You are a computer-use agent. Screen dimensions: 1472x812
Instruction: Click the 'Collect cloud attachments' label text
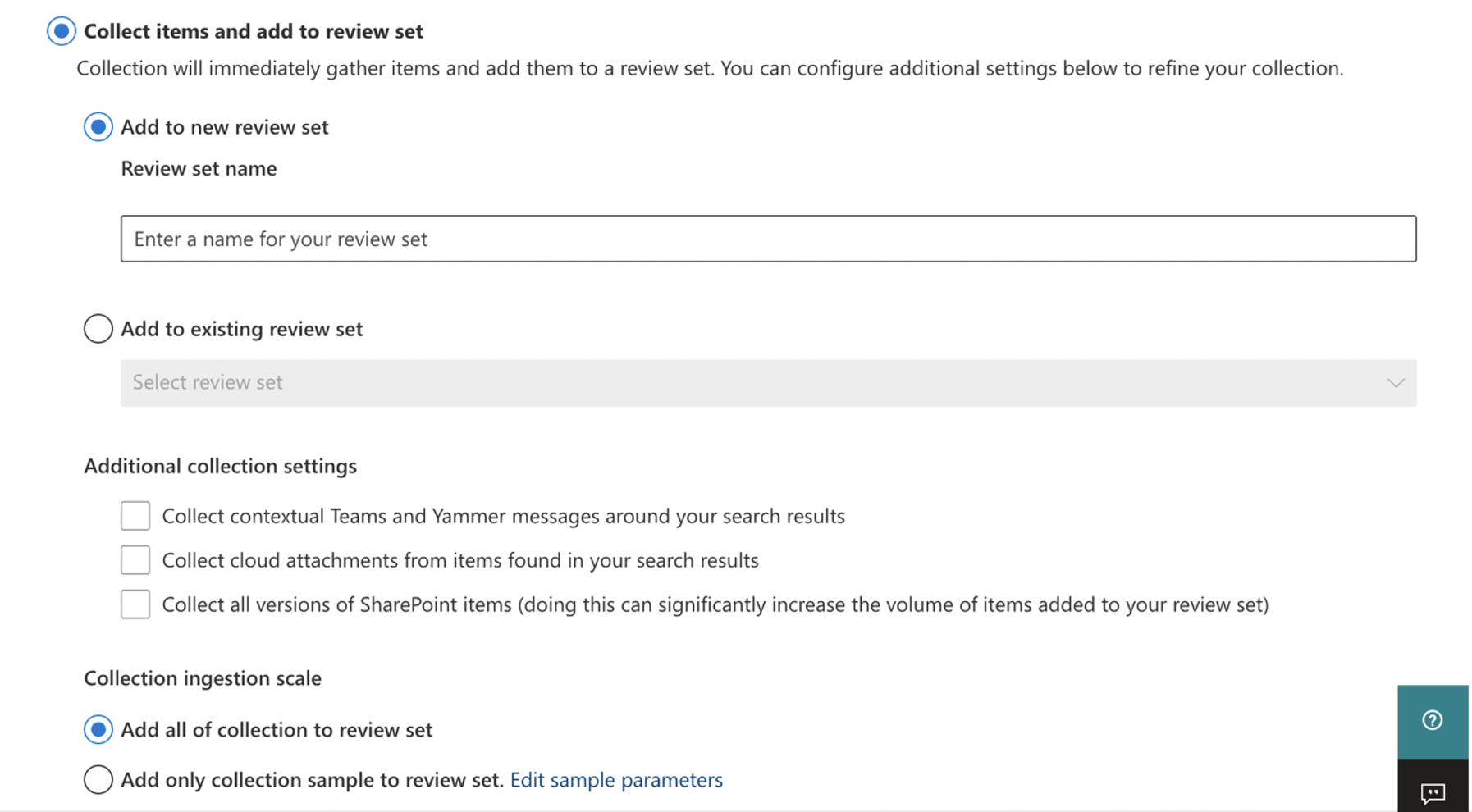click(x=459, y=560)
